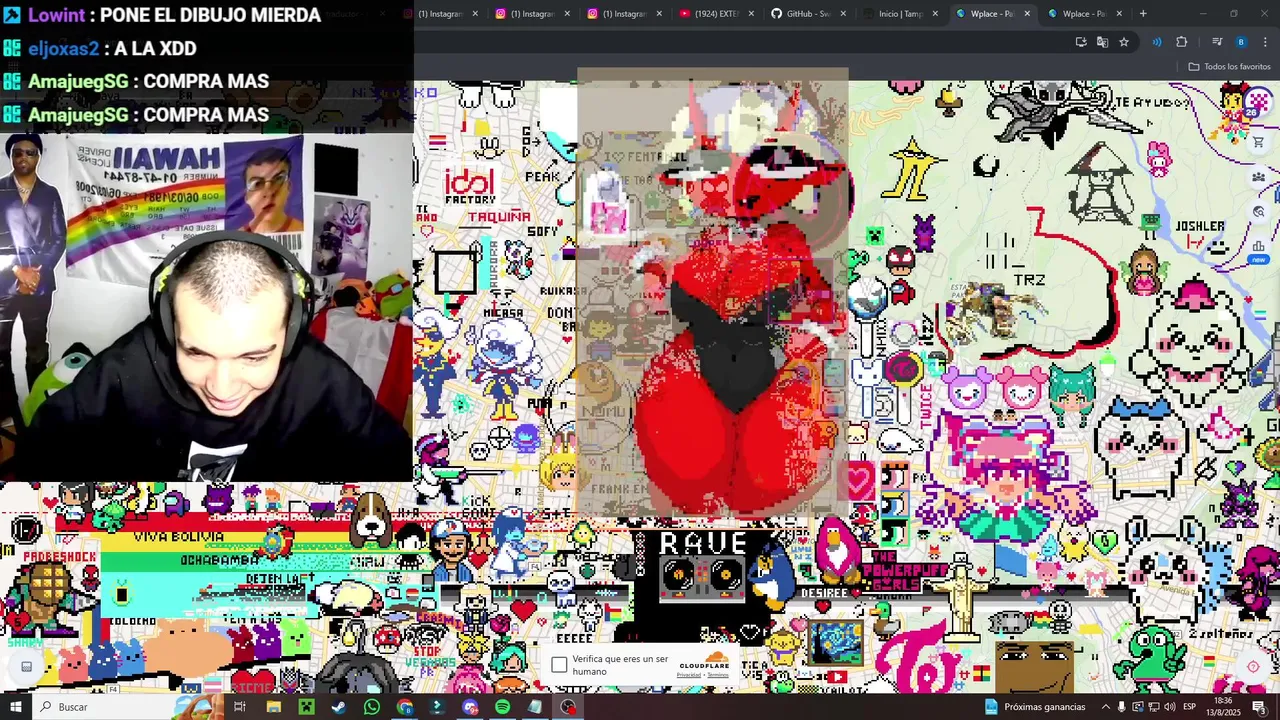
Task: Switch the ESP keyboard language indicator
Action: (1190, 707)
